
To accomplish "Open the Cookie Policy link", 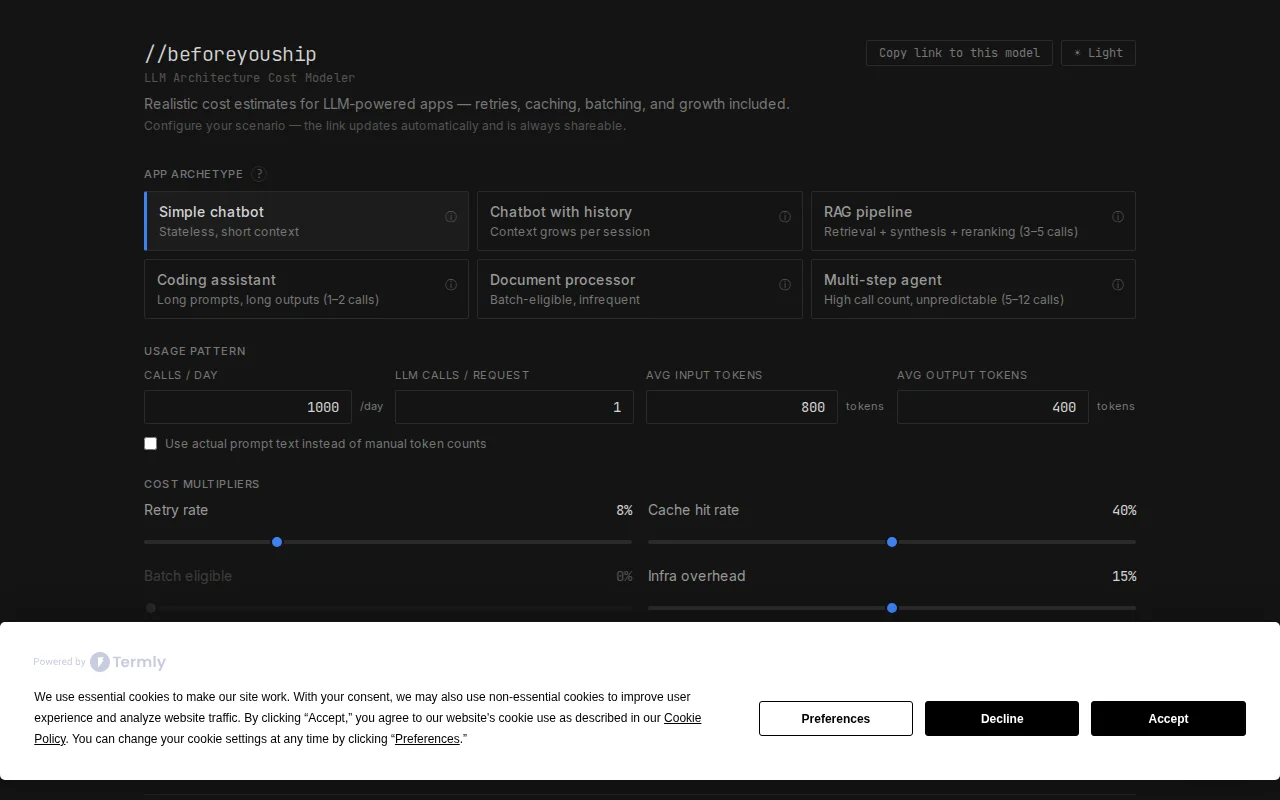I will (683, 718).
